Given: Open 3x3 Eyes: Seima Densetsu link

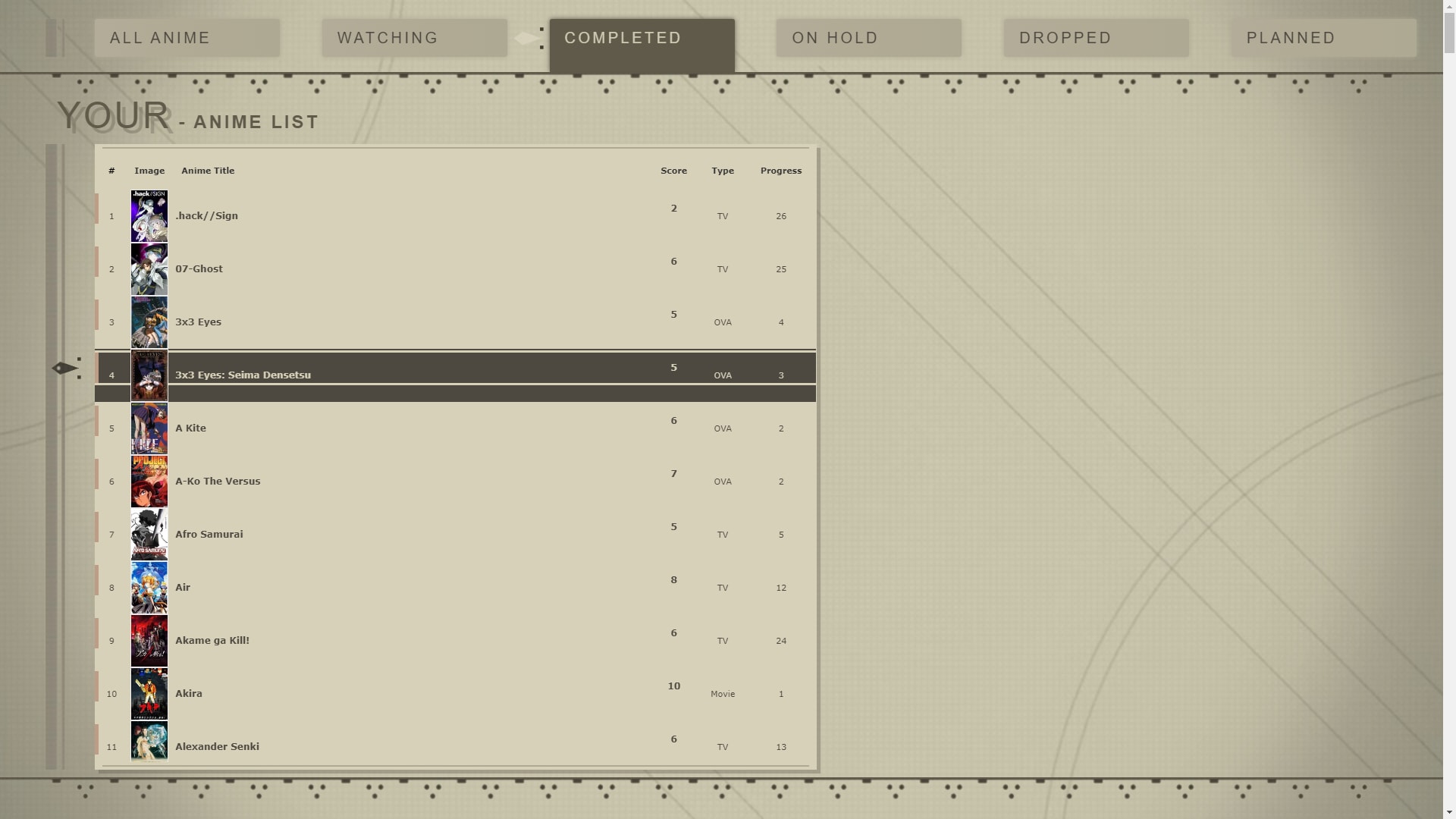Looking at the screenshot, I should click(x=243, y=375).
